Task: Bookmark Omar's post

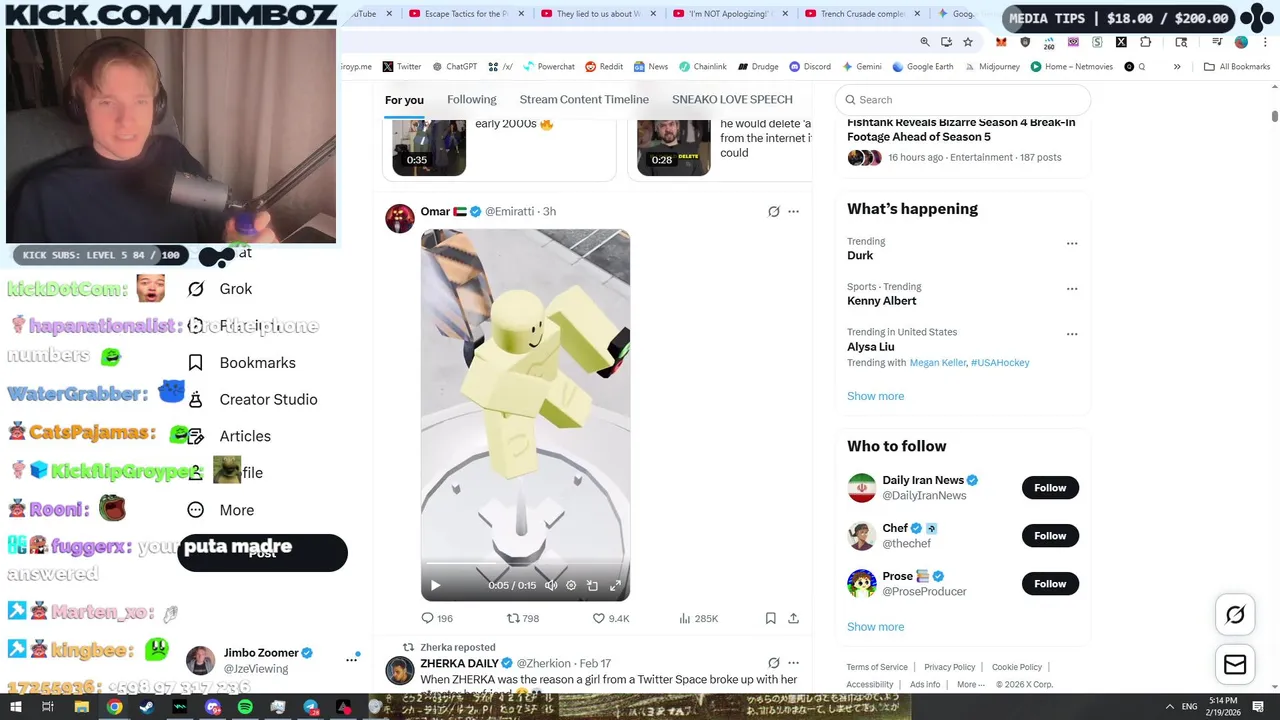Action: 771,618
